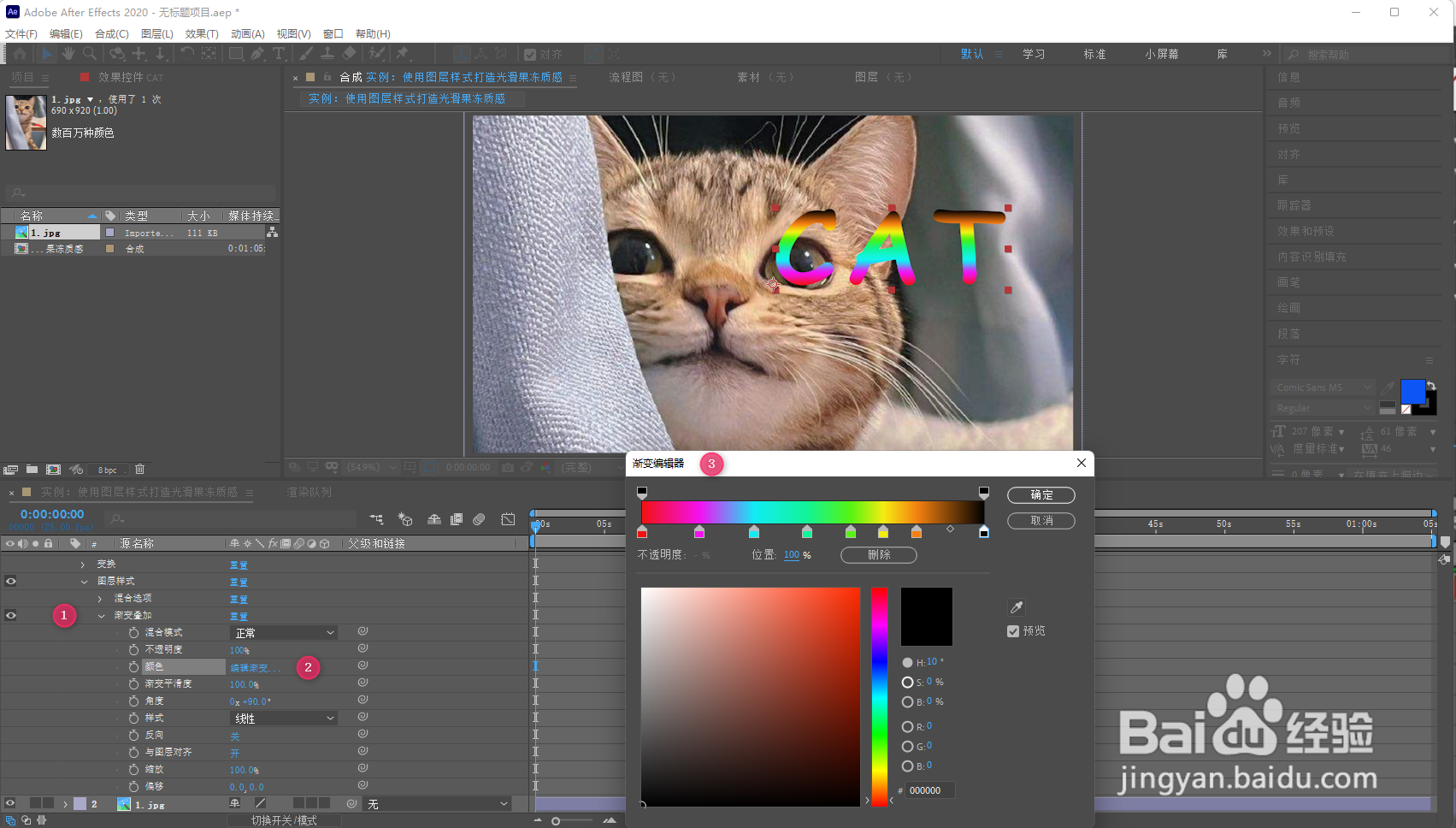This screenshot has width=1456, height=828.
Task: Click the vertical hue slider strip
Action: point(879,697)
